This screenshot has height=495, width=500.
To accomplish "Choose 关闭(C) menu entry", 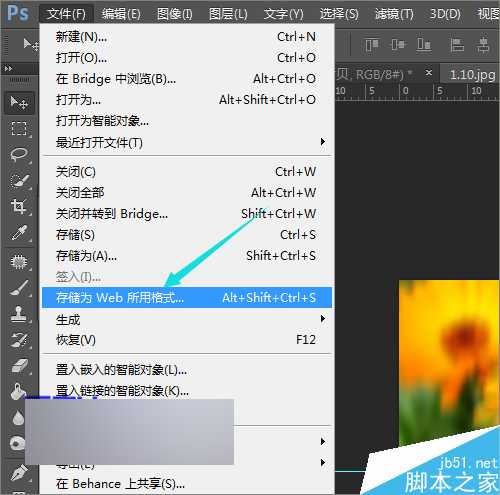I will point(187,172).
